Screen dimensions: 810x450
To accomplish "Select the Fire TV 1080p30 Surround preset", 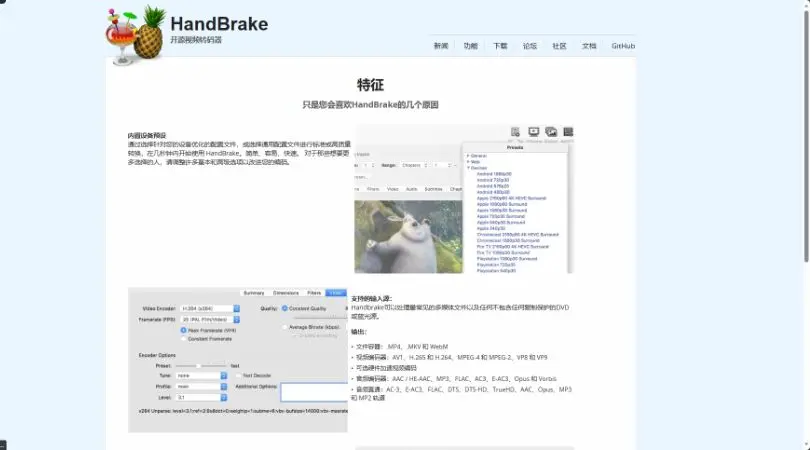I will [x=503, y=253].
